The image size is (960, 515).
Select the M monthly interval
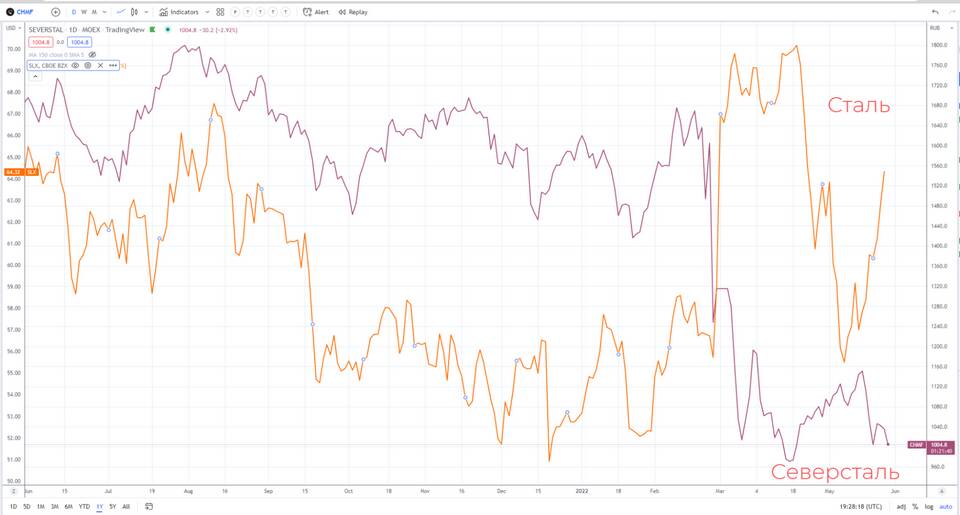(94, 12)
